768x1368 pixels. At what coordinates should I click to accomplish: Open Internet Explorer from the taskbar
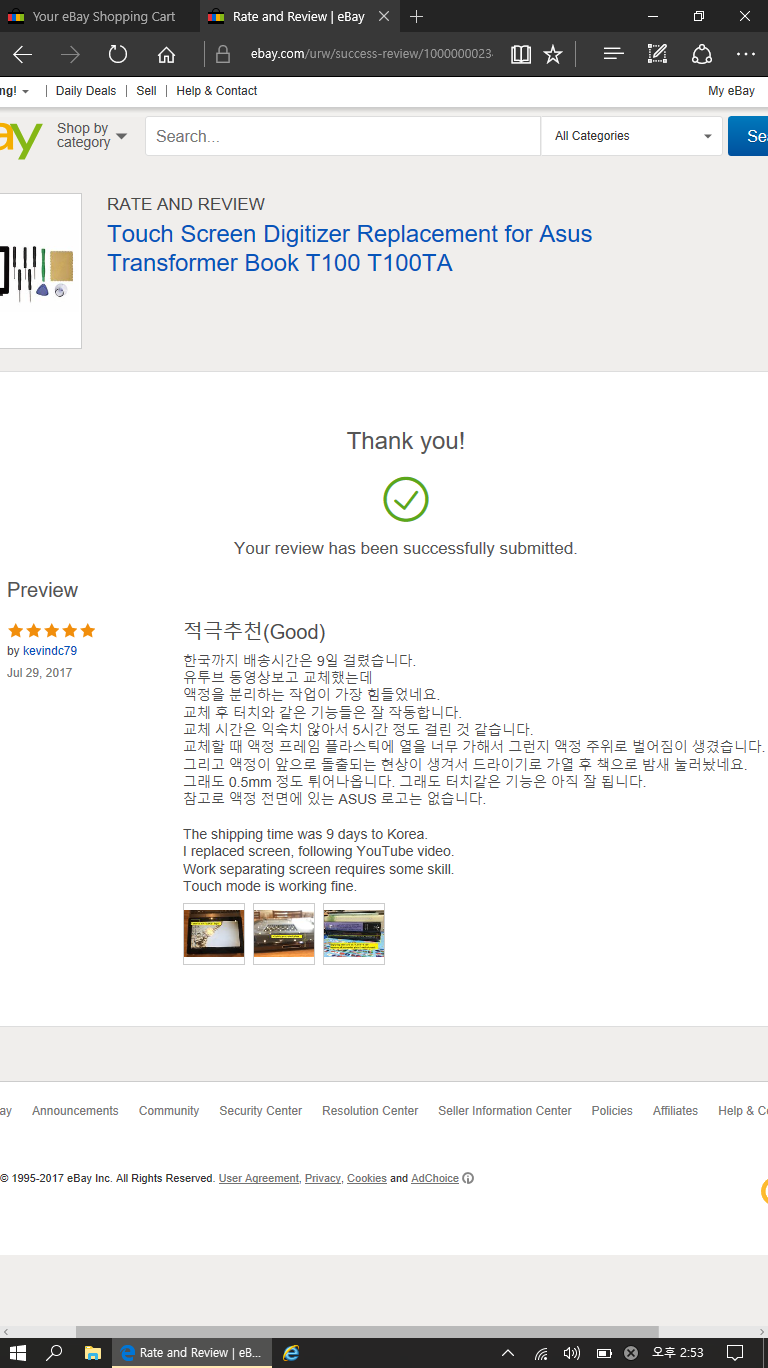291,1352
